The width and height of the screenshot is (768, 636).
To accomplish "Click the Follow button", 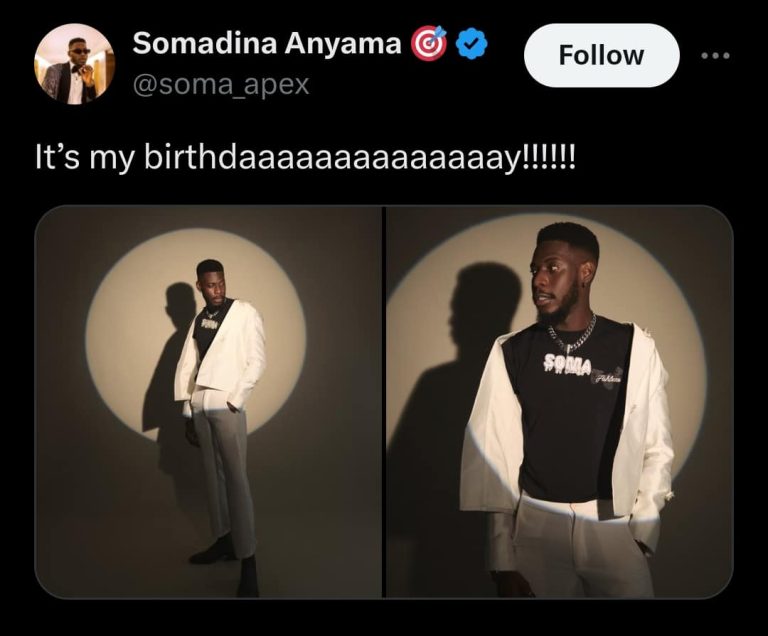I will click(600, 55).
